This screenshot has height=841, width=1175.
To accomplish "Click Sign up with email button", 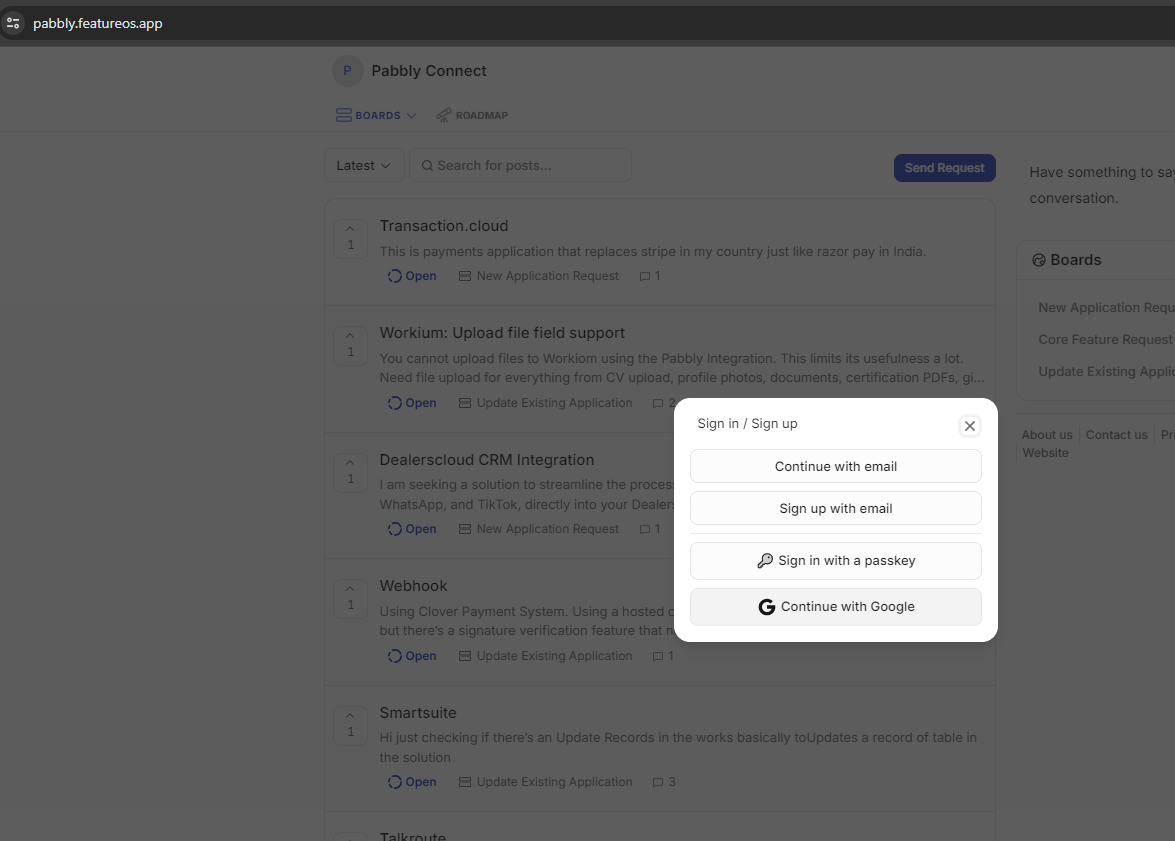I will click(x=836, y=508).
